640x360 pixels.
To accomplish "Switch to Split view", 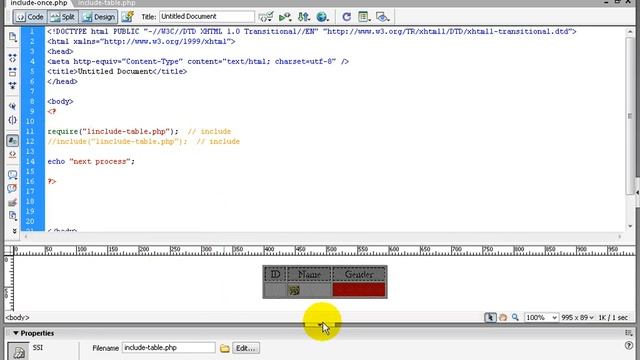I will coord(63,17).
